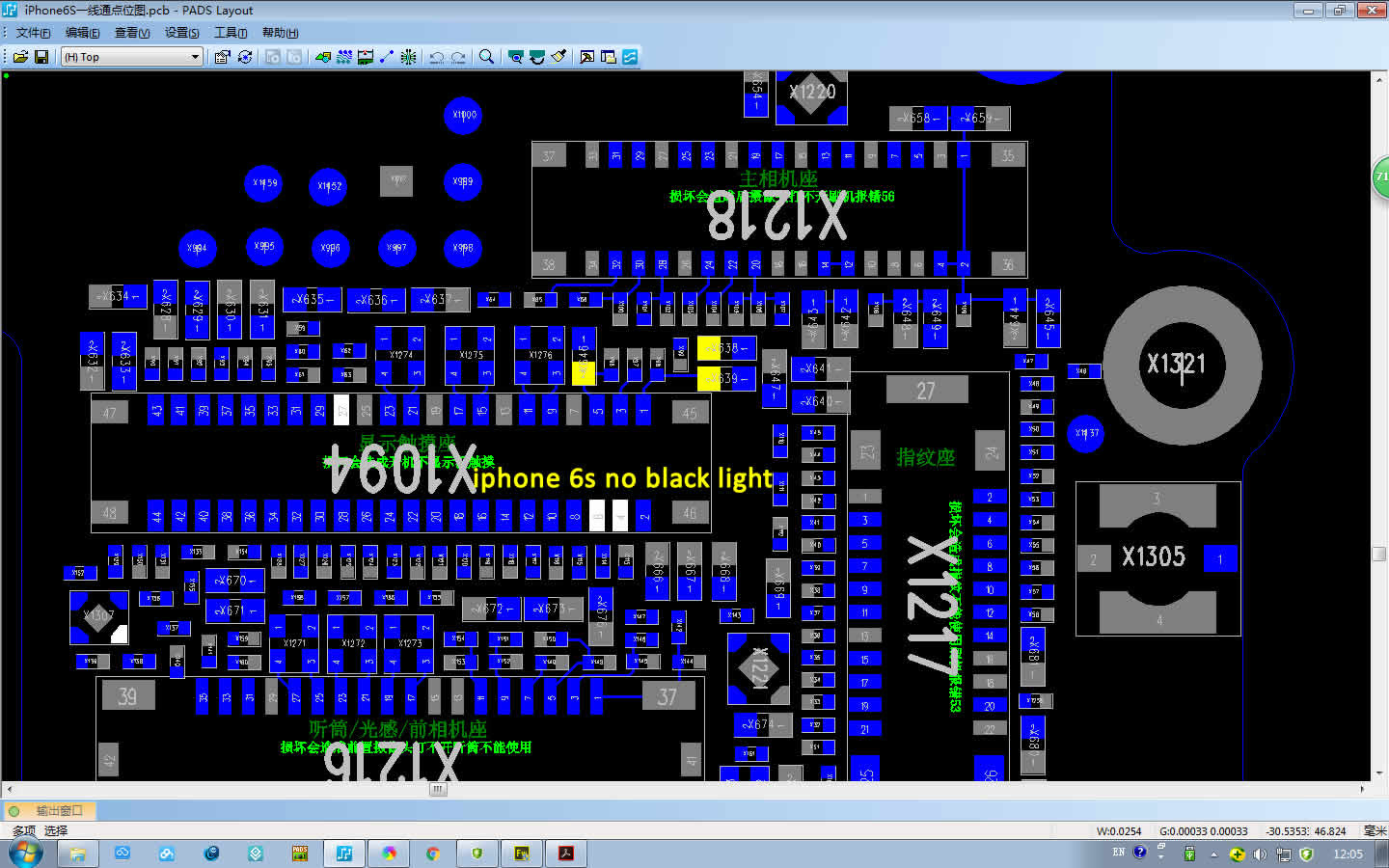Open the 帮助(H) menu
This screenshot has height=868, width=1389.
click(x=281, y=33)
